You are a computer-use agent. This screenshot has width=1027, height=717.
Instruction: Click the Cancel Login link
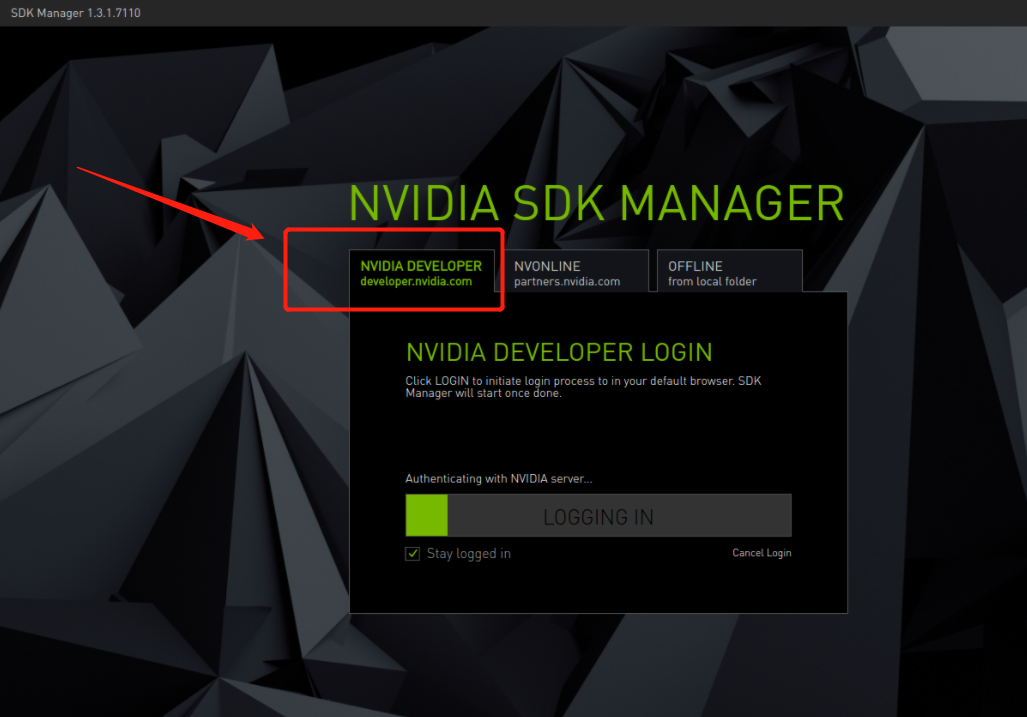[762, 553]
